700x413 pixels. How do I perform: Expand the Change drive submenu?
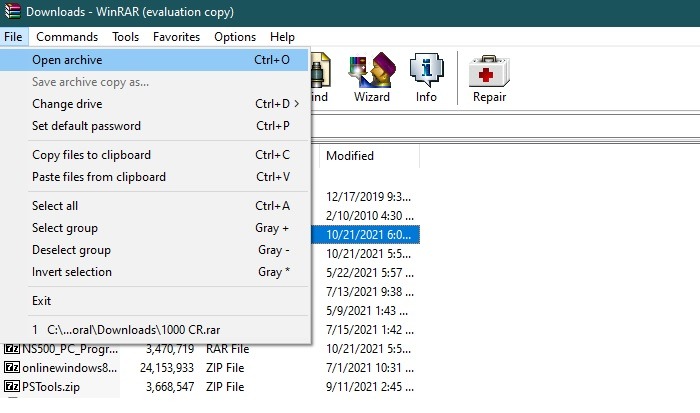(x=154, y=104)
